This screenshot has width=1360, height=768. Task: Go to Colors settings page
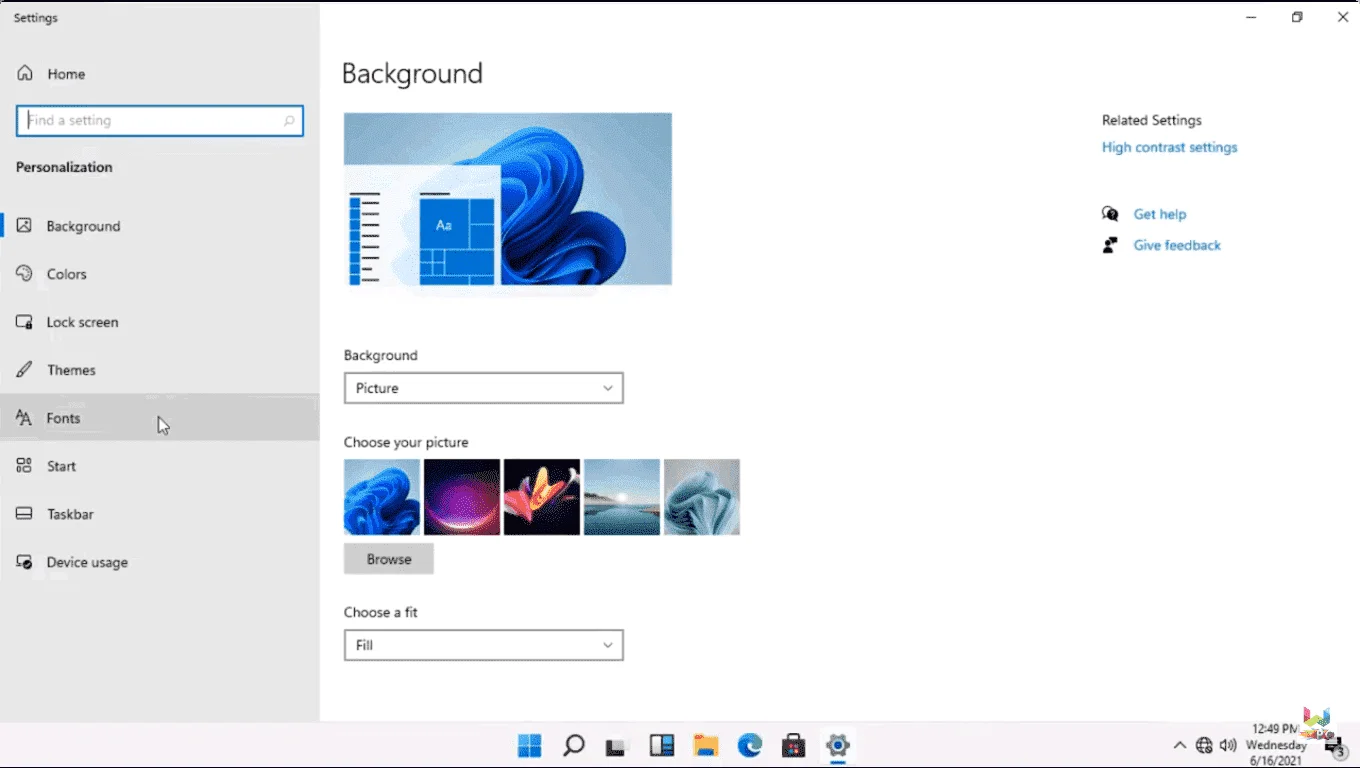(x=160, y=274)
